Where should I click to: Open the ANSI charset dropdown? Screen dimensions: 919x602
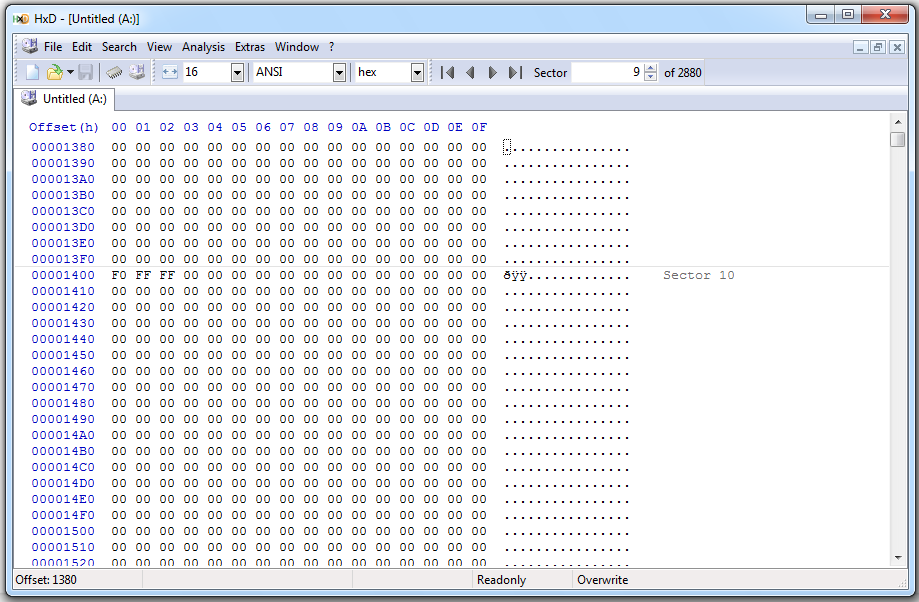(x=339, y=73)
